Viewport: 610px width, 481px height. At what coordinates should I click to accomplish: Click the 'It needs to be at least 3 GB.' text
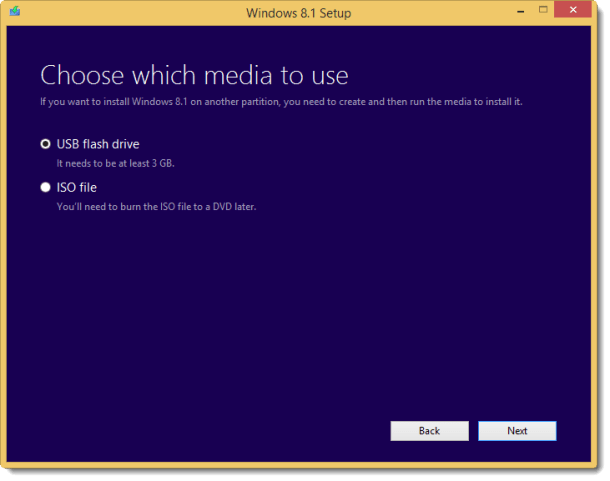116,163
